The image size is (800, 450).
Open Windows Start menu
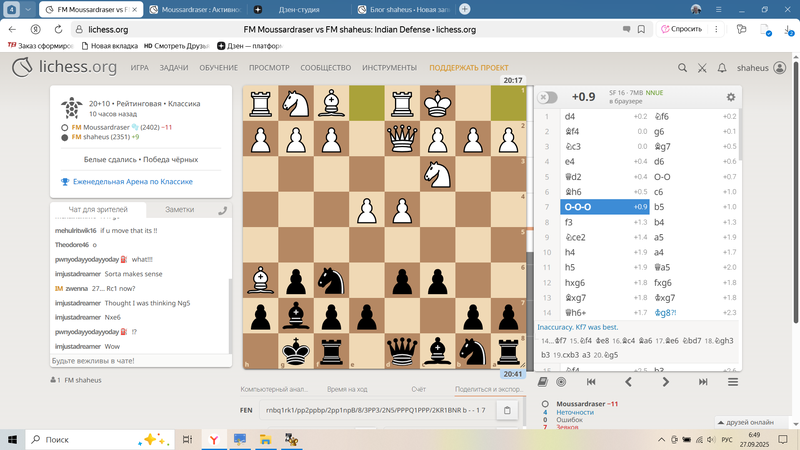12,439
